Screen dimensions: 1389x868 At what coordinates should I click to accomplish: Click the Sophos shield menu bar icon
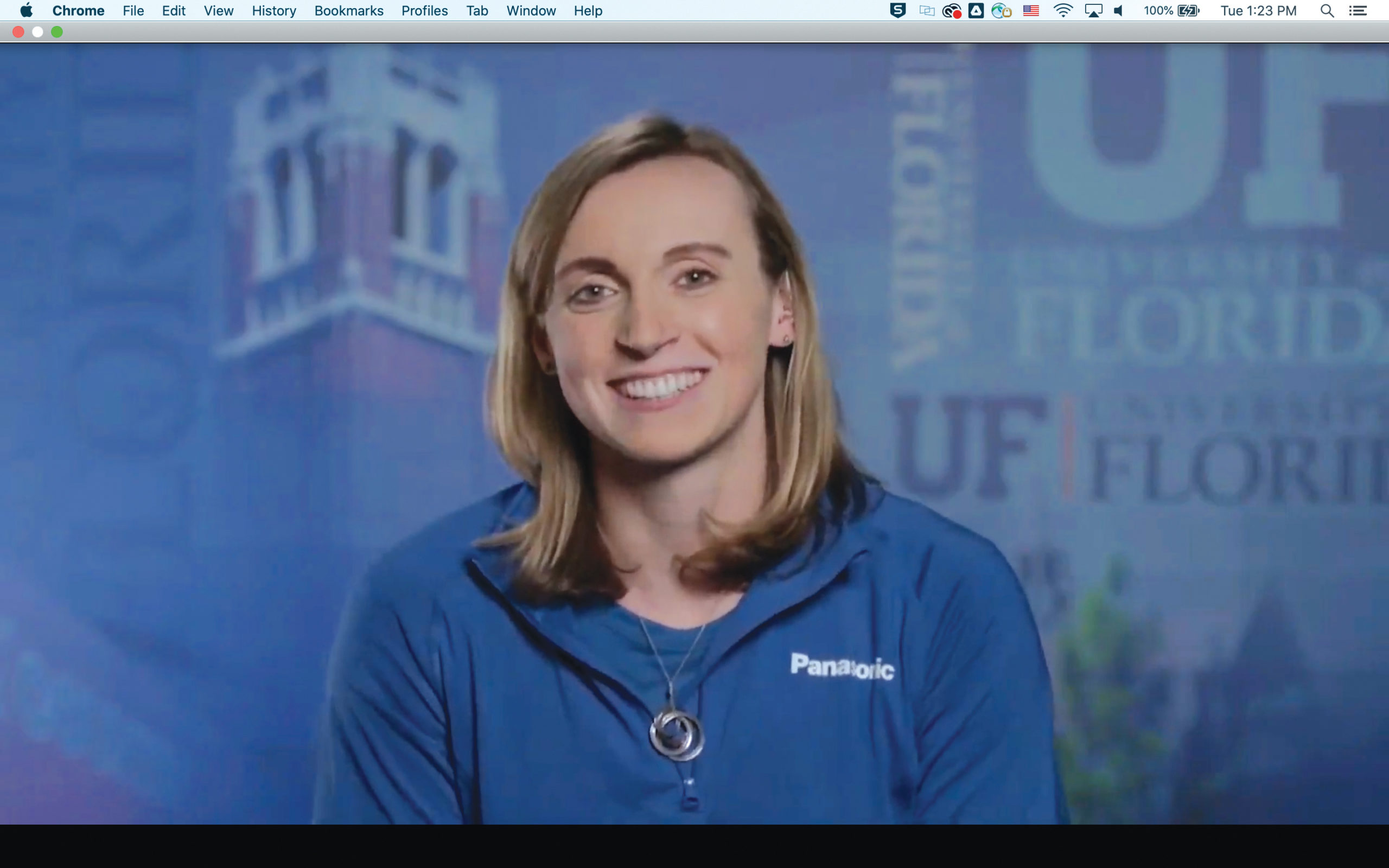(897, 10)
